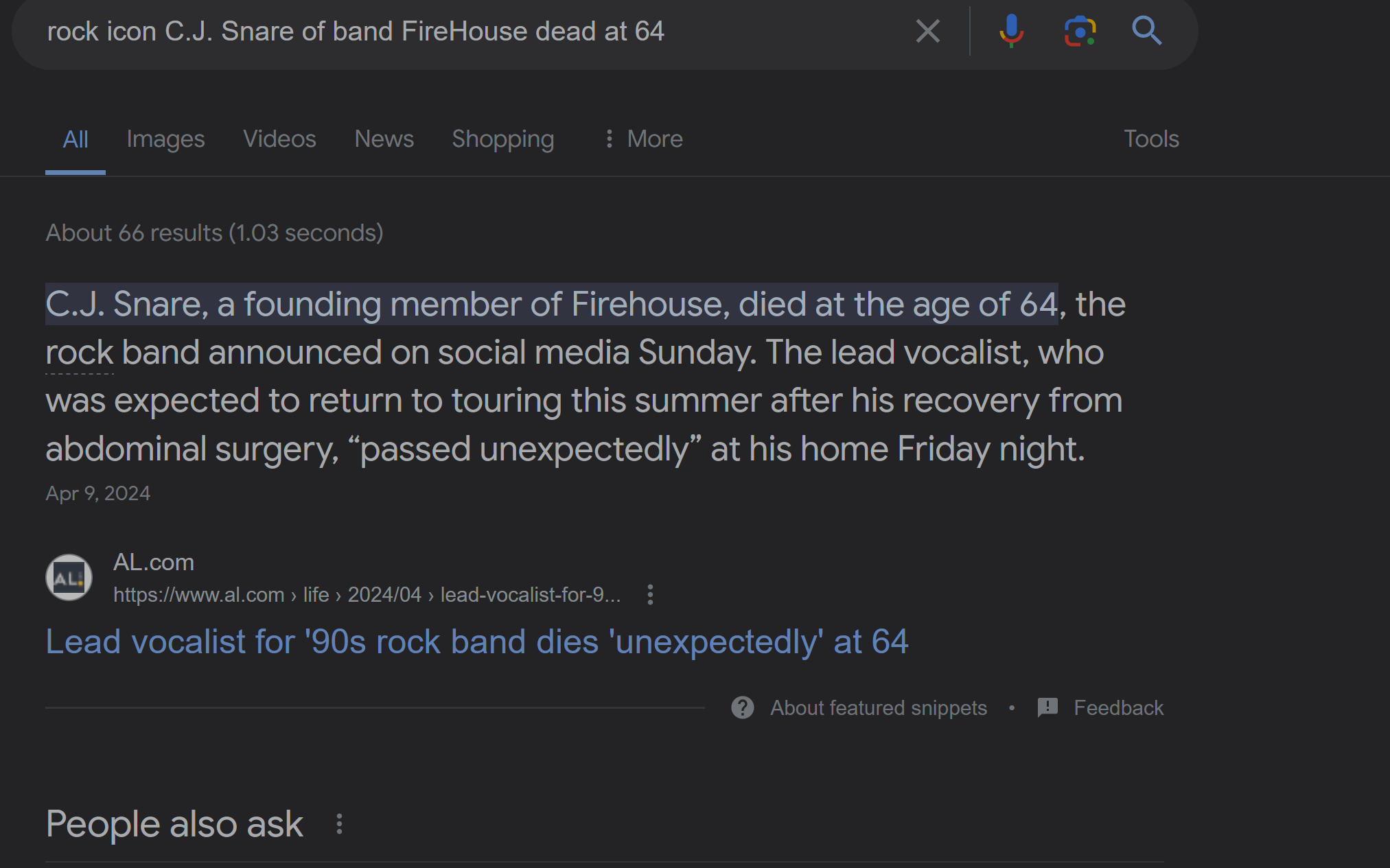
Task: Start voice search with microphone icon
Action: (1011, 31)
